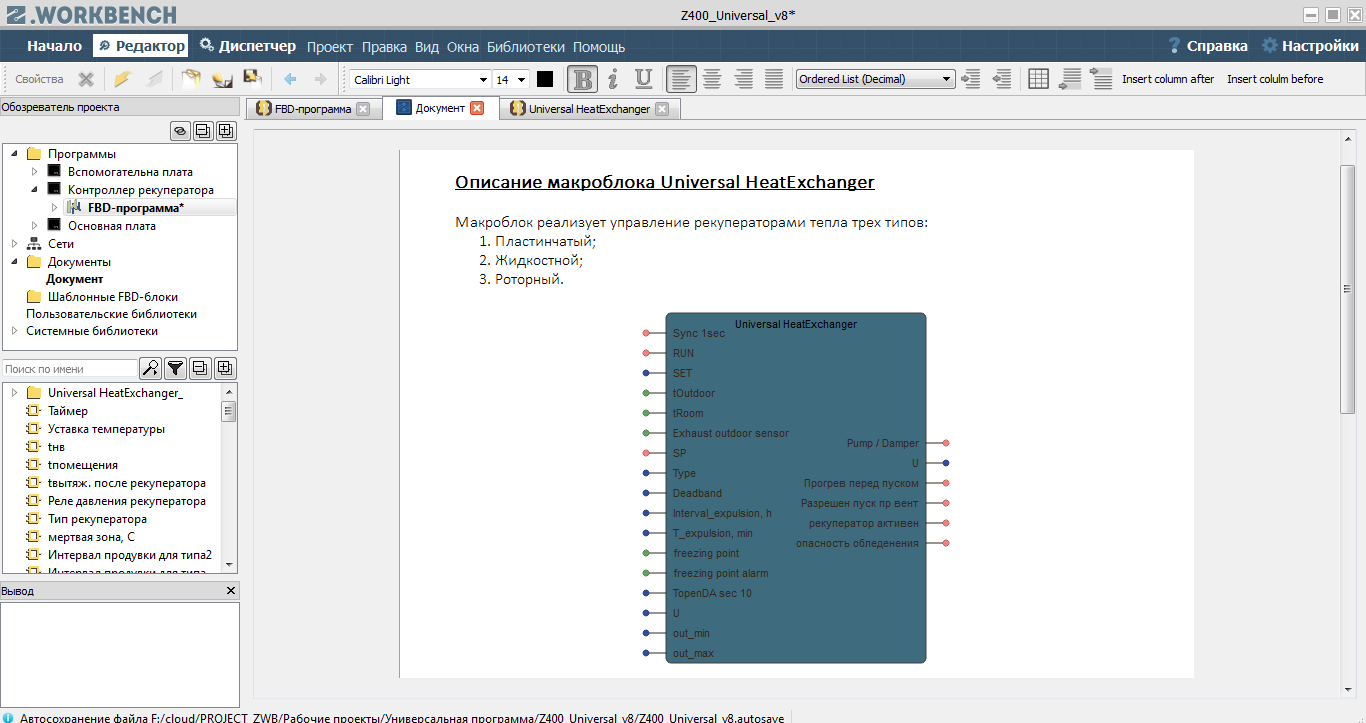Open the Библиотеки menu
The width and height of the screenshot is (1366, 723).
point(526,46)
